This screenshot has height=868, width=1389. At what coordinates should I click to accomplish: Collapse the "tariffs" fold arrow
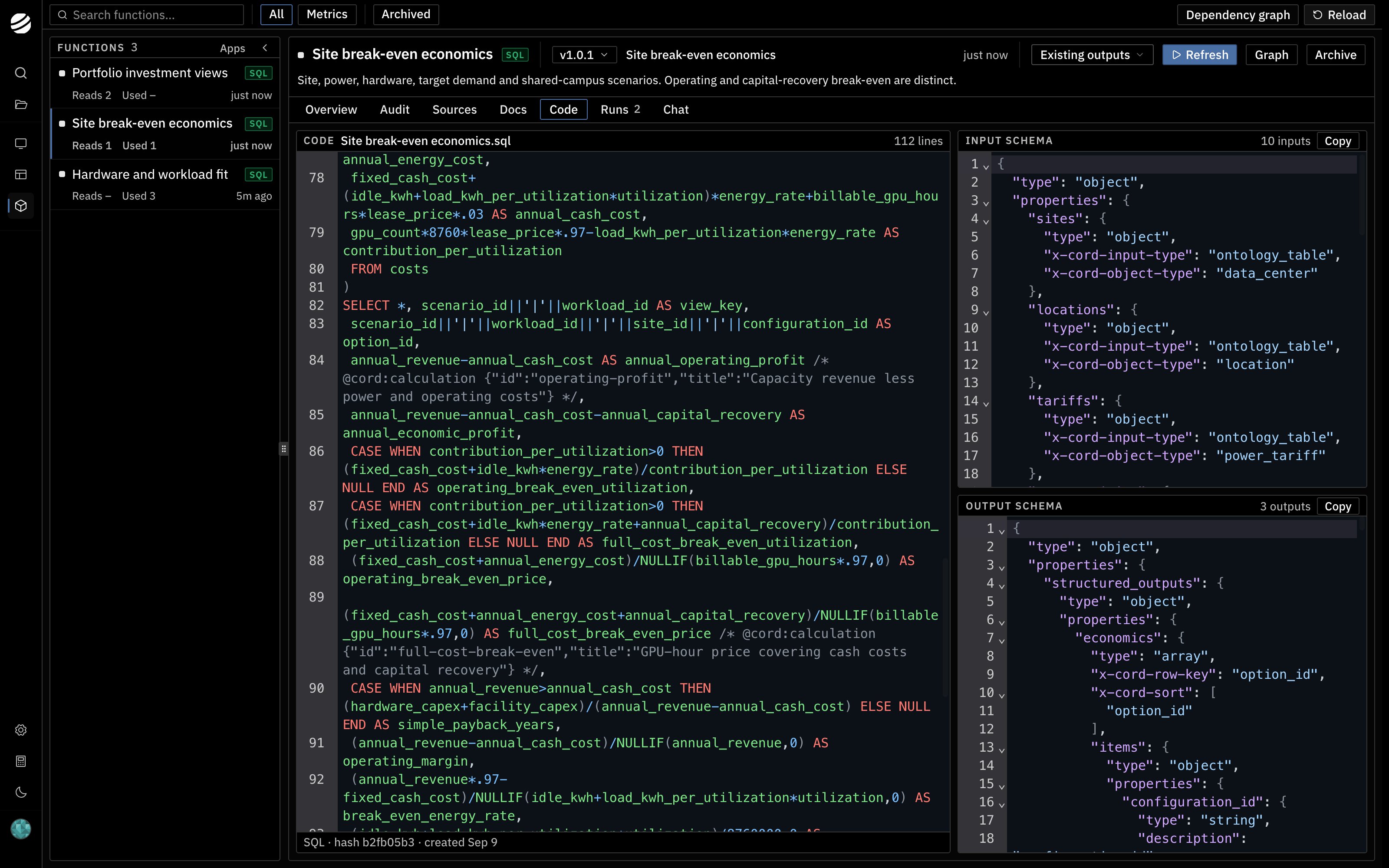click(986, 404)
